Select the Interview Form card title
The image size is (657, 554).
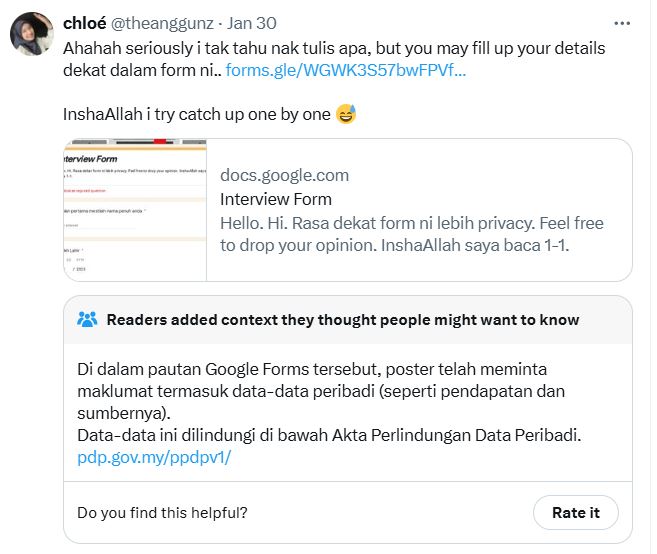[275, 199]
